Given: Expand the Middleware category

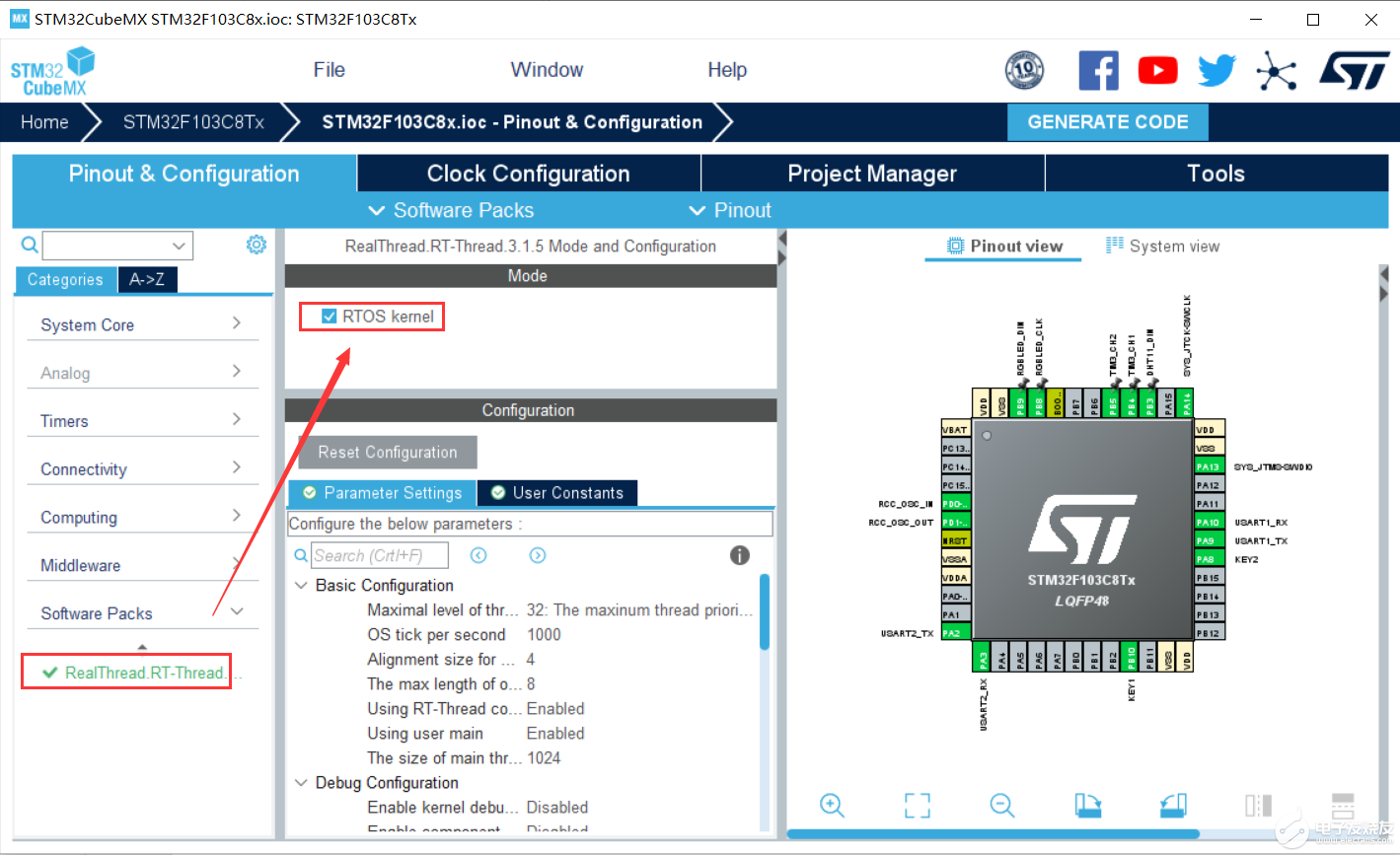Looking at the screenshot, I should pos(142,565).
